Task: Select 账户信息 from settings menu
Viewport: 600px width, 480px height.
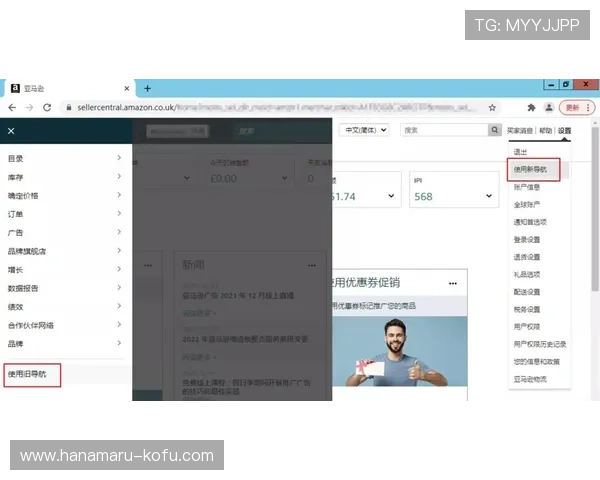Action: [x=527, y=186]
